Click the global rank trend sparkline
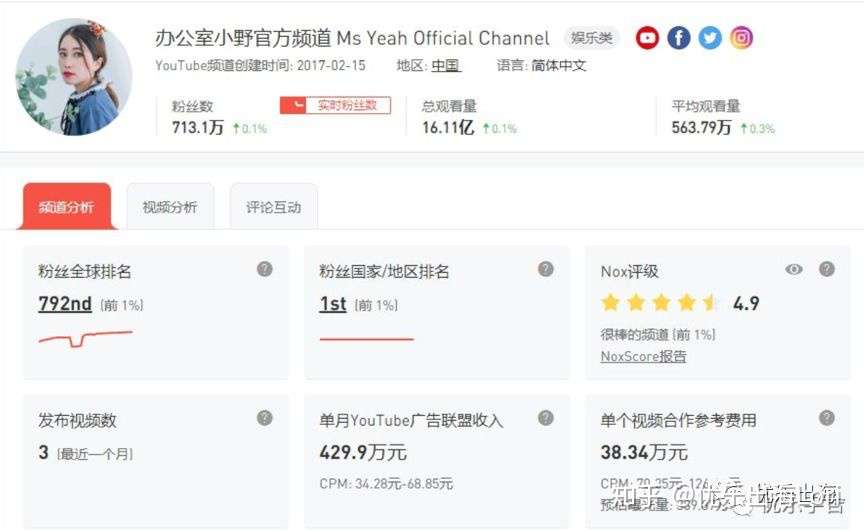 point(85,339)
